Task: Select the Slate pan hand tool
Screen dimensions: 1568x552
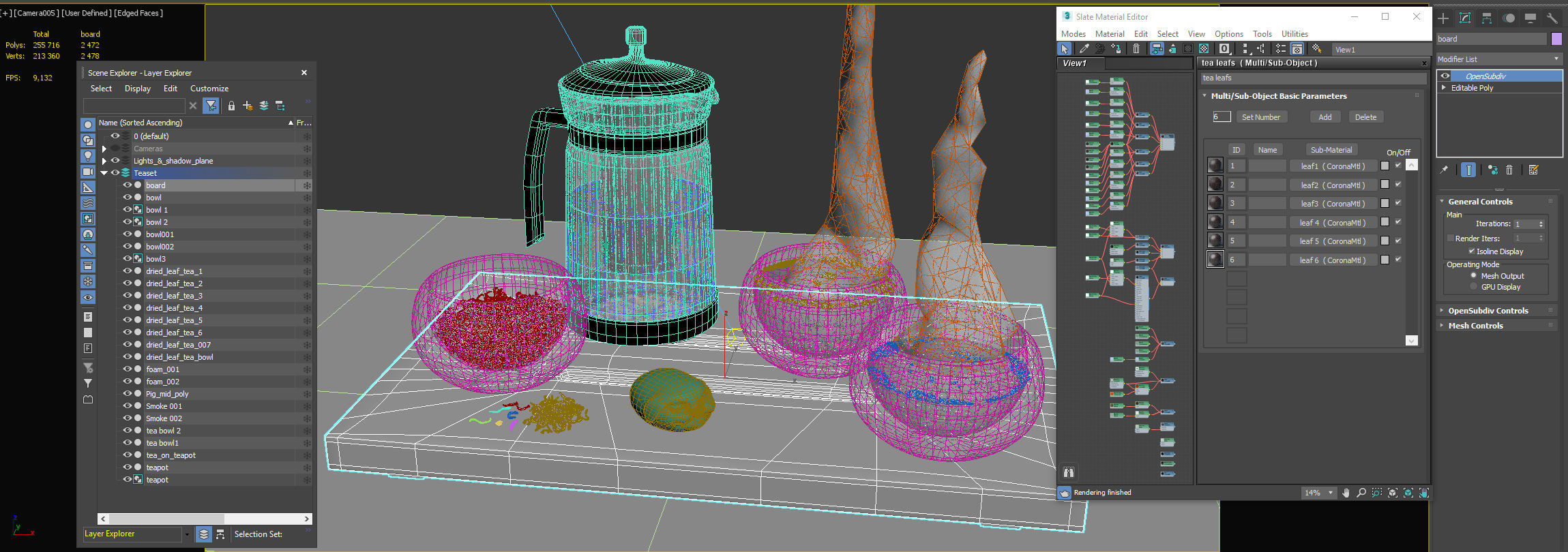Action: (x=1346, y=493)
